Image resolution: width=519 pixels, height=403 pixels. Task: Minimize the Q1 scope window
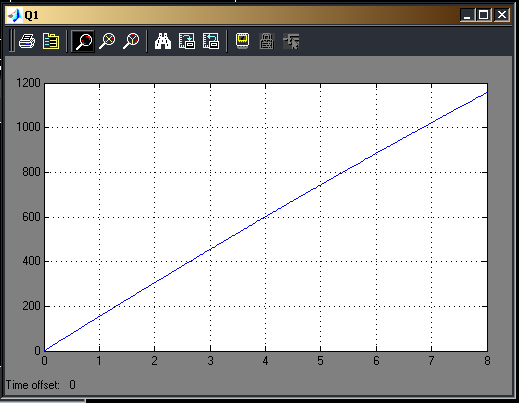(467, 15)
